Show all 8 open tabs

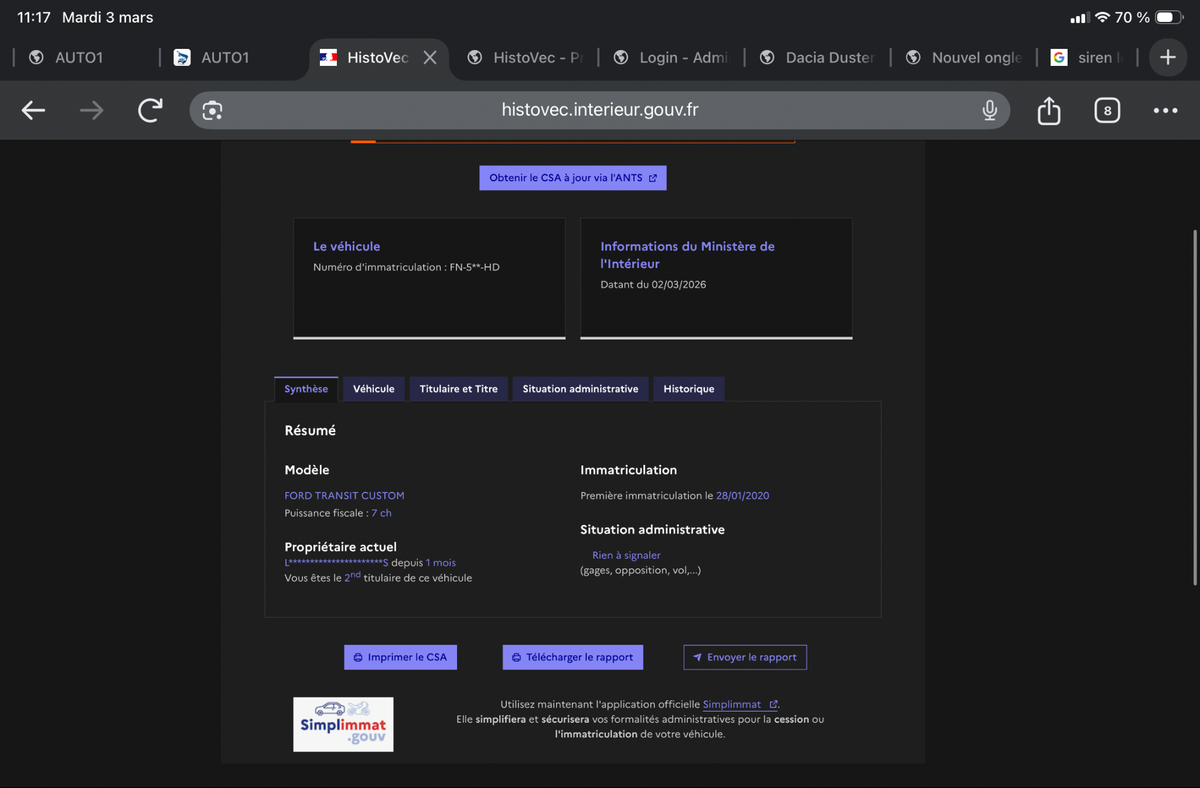(1106, 110)
